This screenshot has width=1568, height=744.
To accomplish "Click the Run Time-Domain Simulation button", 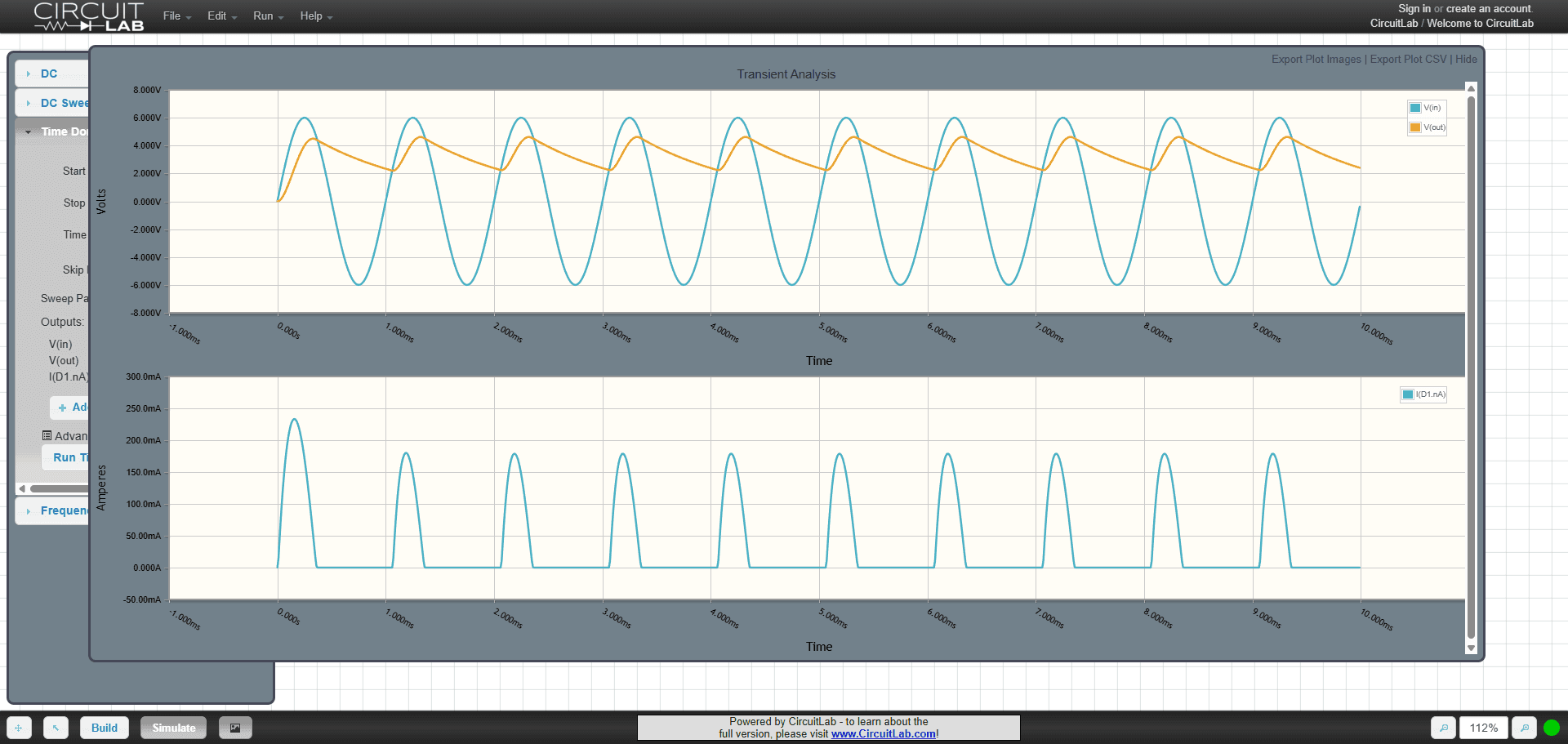I will point(65,458).
